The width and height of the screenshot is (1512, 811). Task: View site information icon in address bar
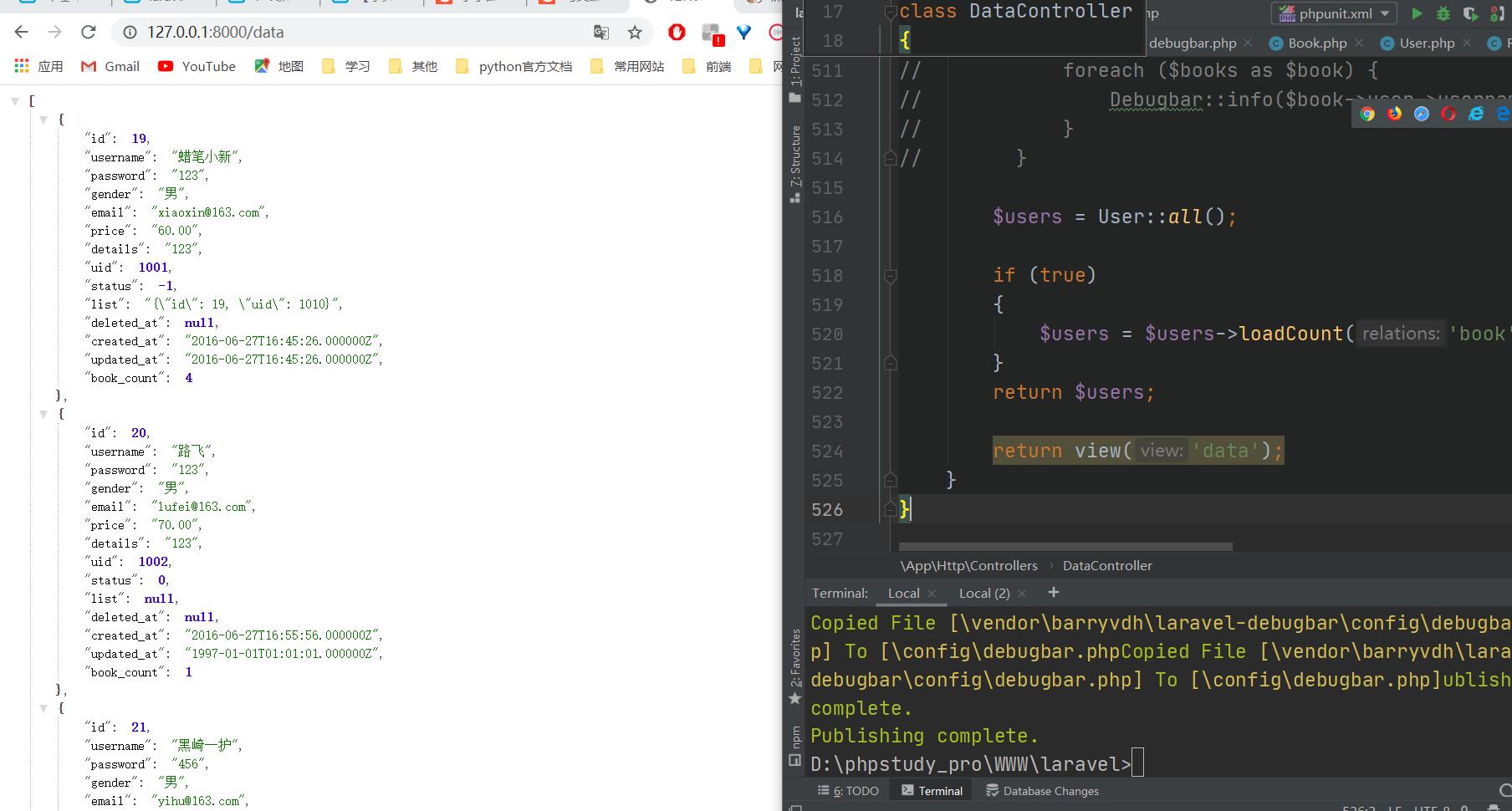(x=130, y=32)
